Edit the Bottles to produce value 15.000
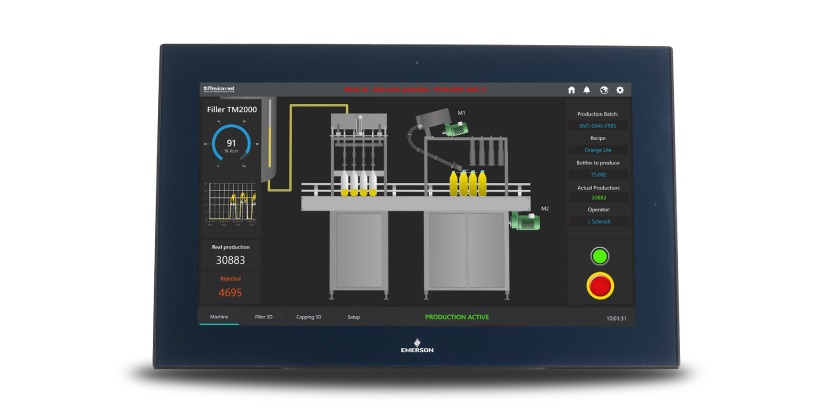836x418 pixels. (x=597, y=174)
